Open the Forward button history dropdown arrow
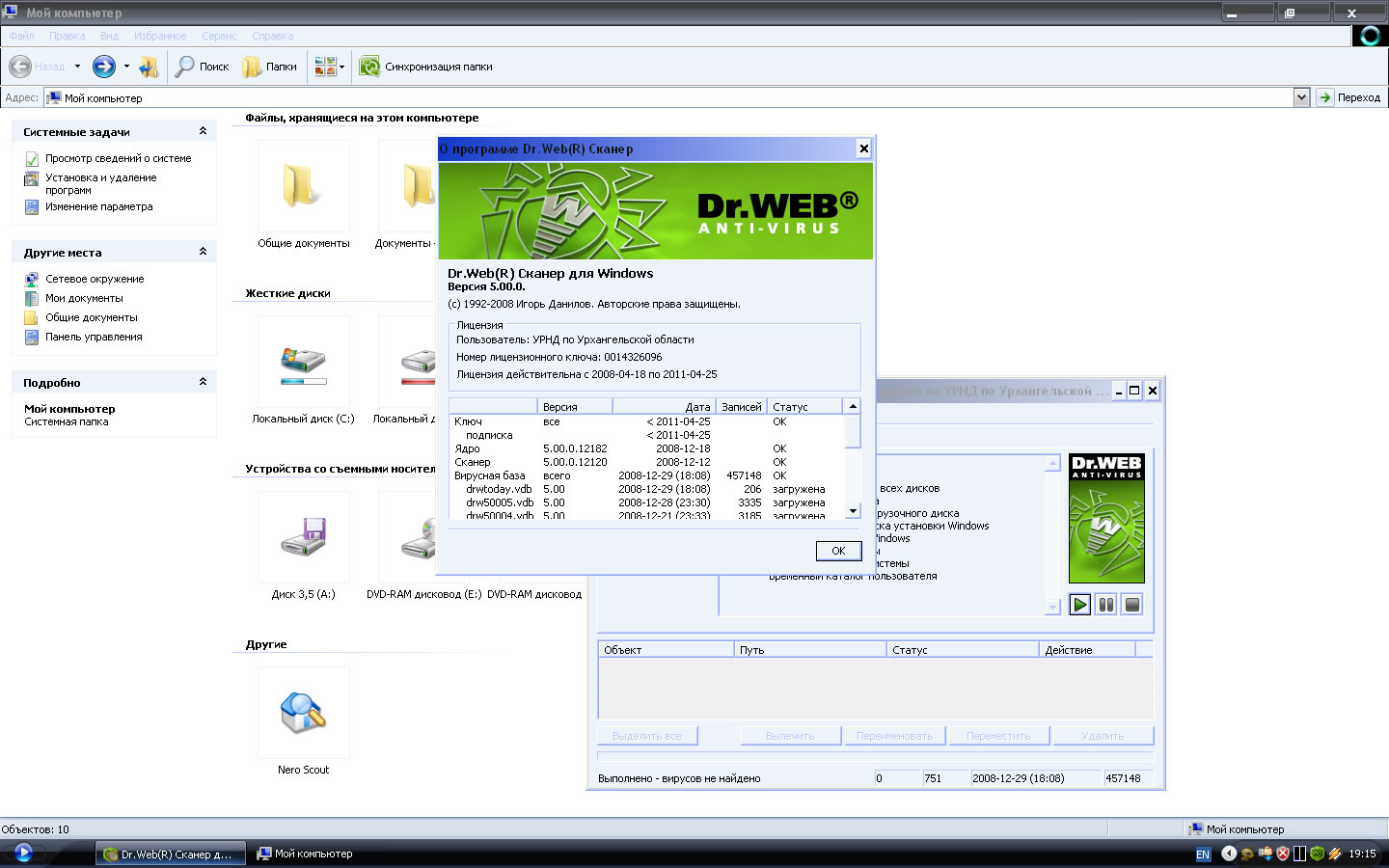 click(x=126, y=67)
